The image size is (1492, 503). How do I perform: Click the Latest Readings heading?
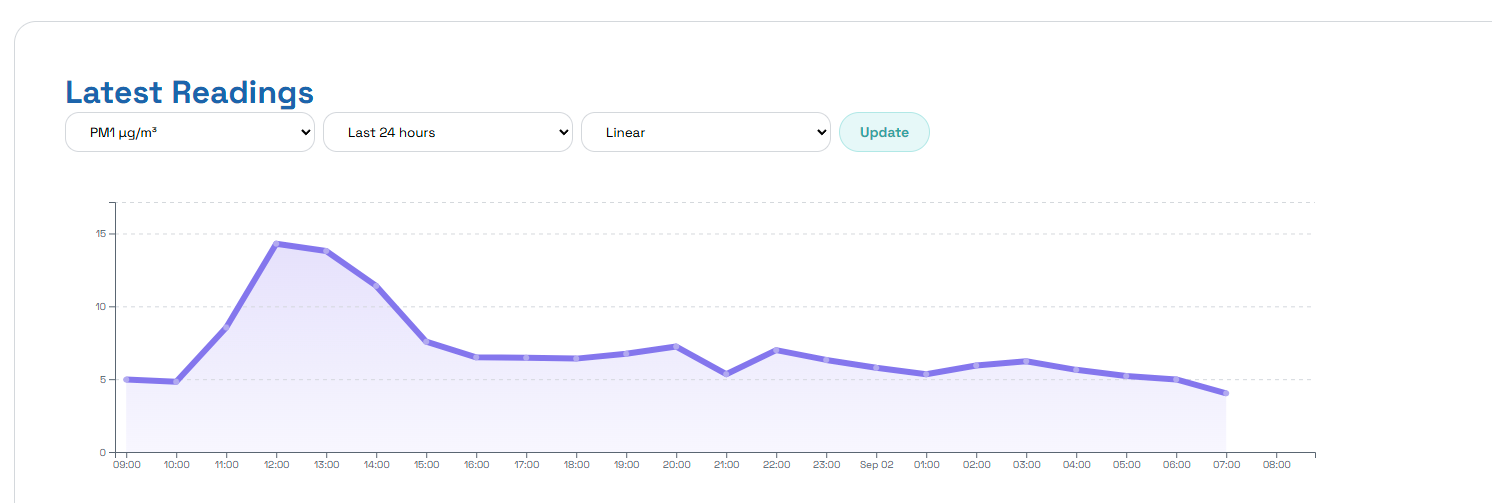click(189, 92)
